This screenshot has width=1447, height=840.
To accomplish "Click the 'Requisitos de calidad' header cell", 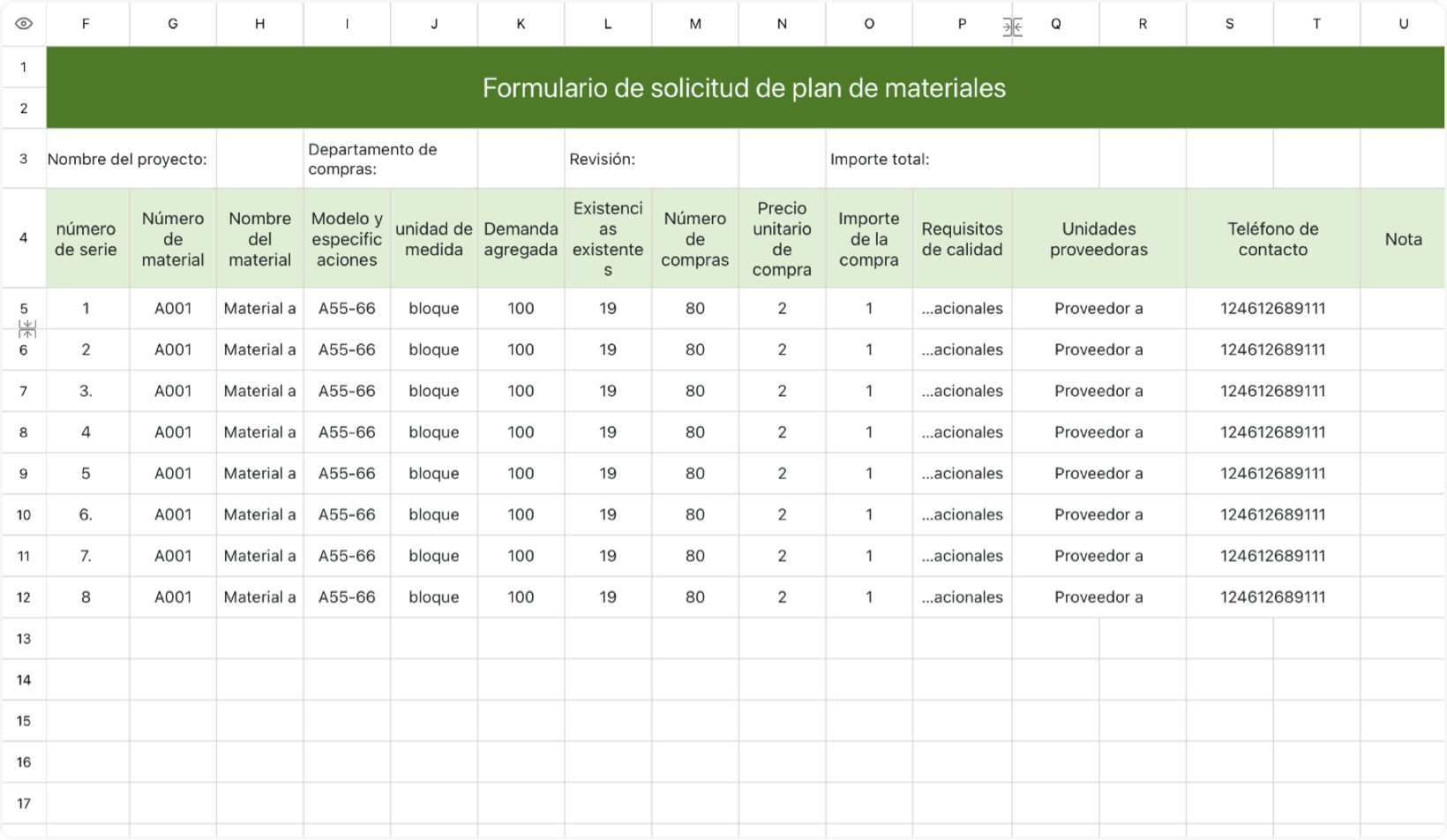I will click(962, 238).
